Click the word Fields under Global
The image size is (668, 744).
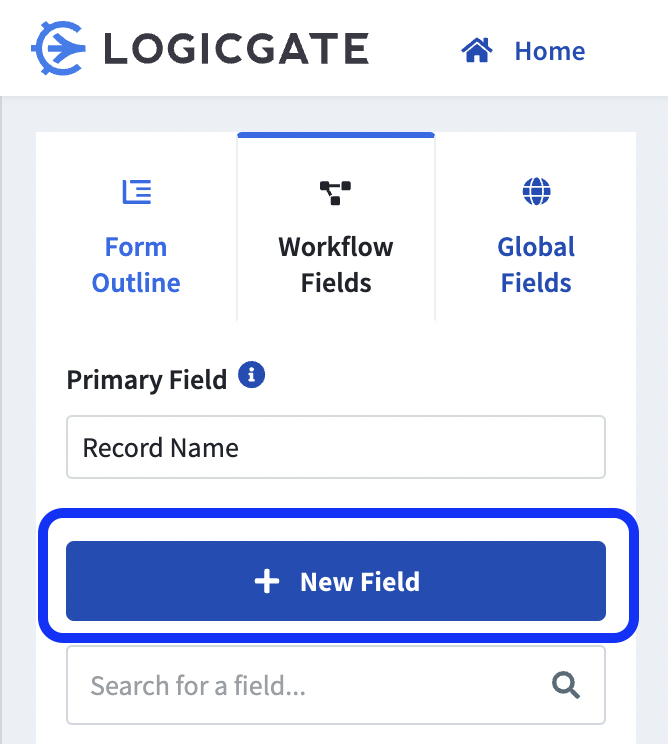point(536,283)
